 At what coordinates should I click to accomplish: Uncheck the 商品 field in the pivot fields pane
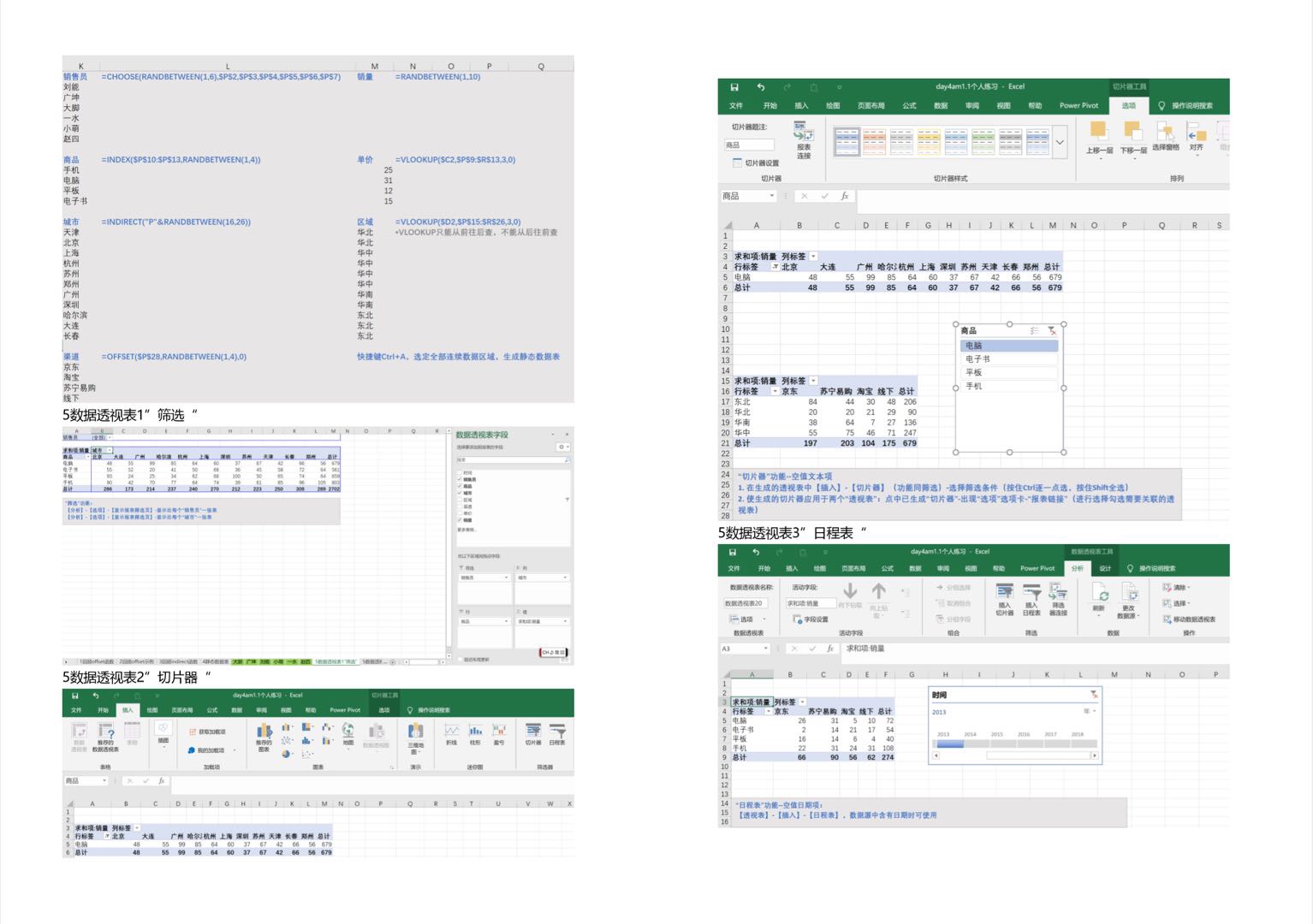[460, 486]
